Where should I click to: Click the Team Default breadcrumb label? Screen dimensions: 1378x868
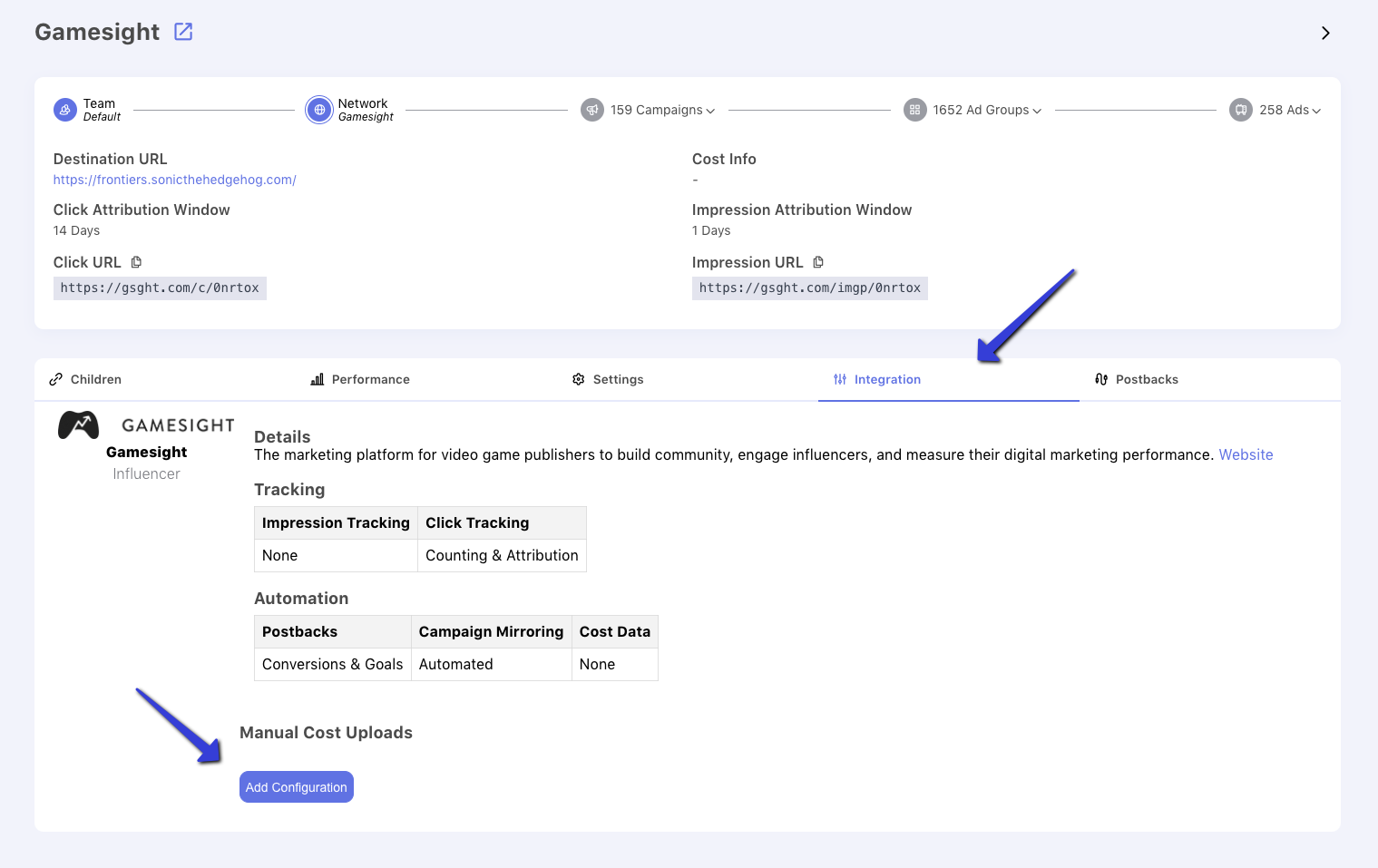pos(102,110)
